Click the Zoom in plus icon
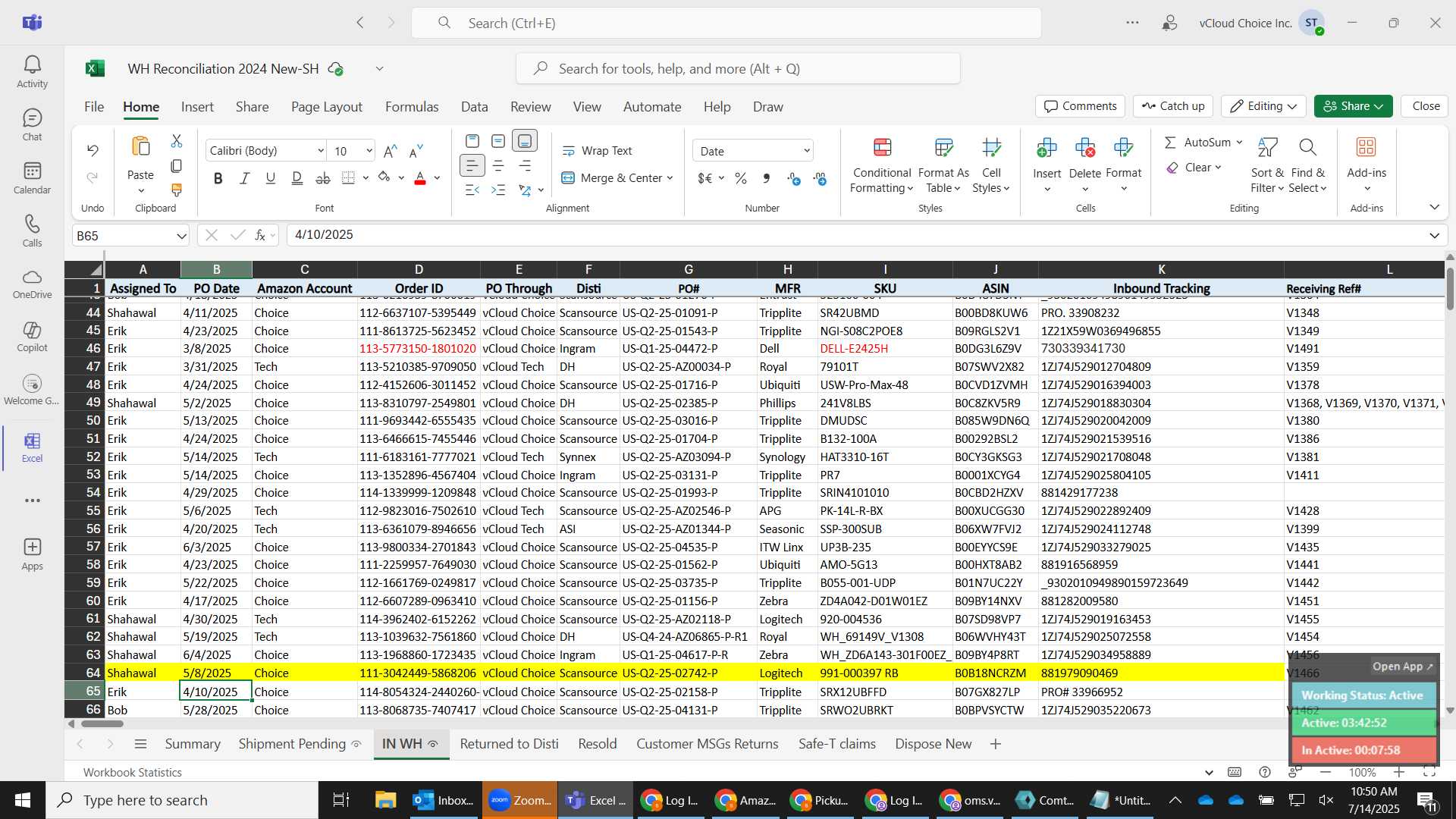1456x819 pixels. point(1399,772)
